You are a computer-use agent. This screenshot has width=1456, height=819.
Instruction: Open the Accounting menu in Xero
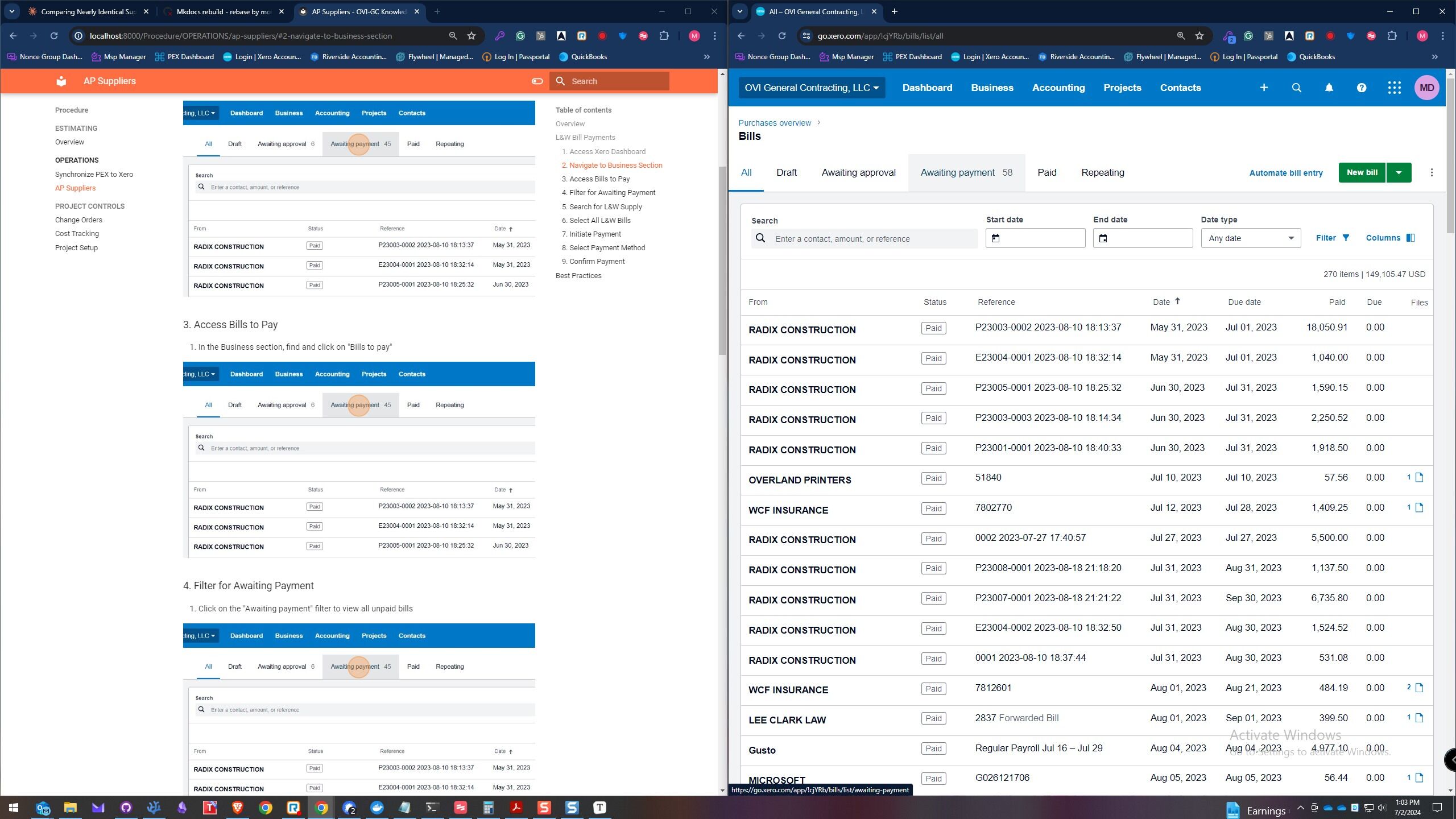click(x=1058, y=88)
